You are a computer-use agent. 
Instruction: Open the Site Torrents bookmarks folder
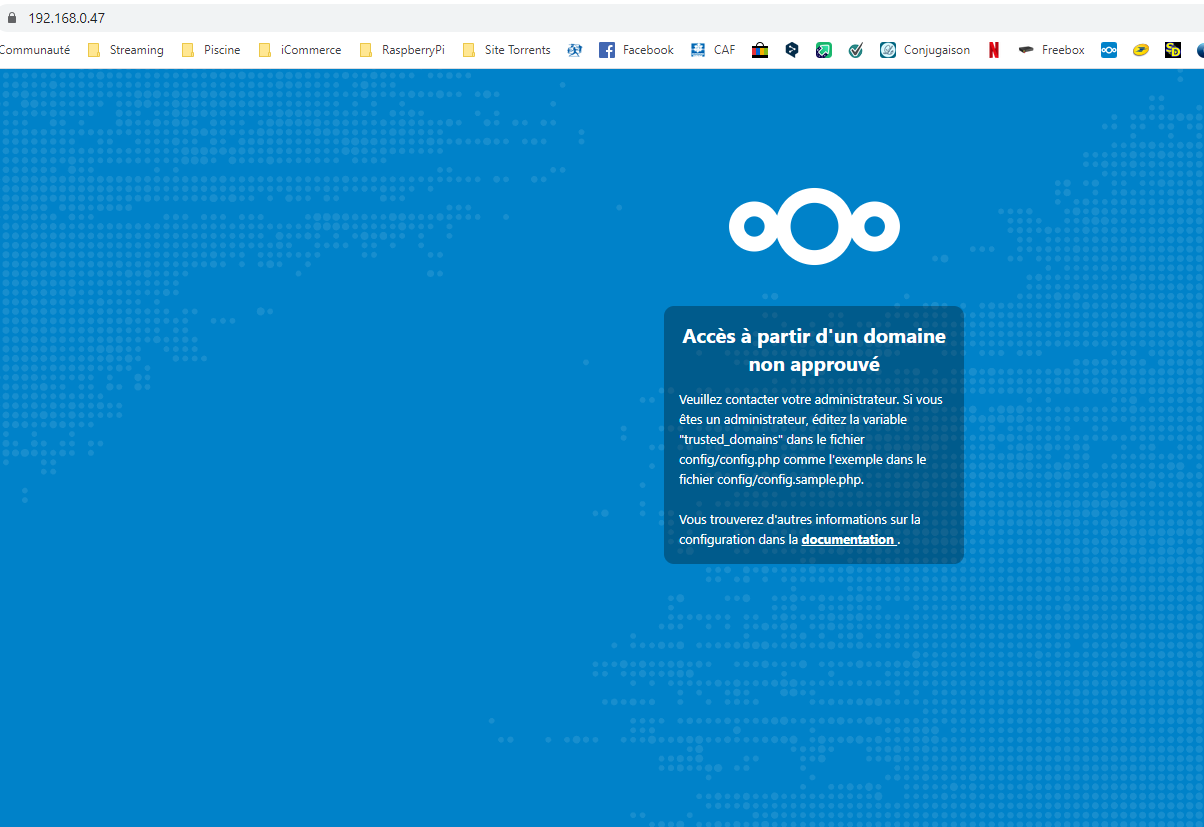(507, 50)
